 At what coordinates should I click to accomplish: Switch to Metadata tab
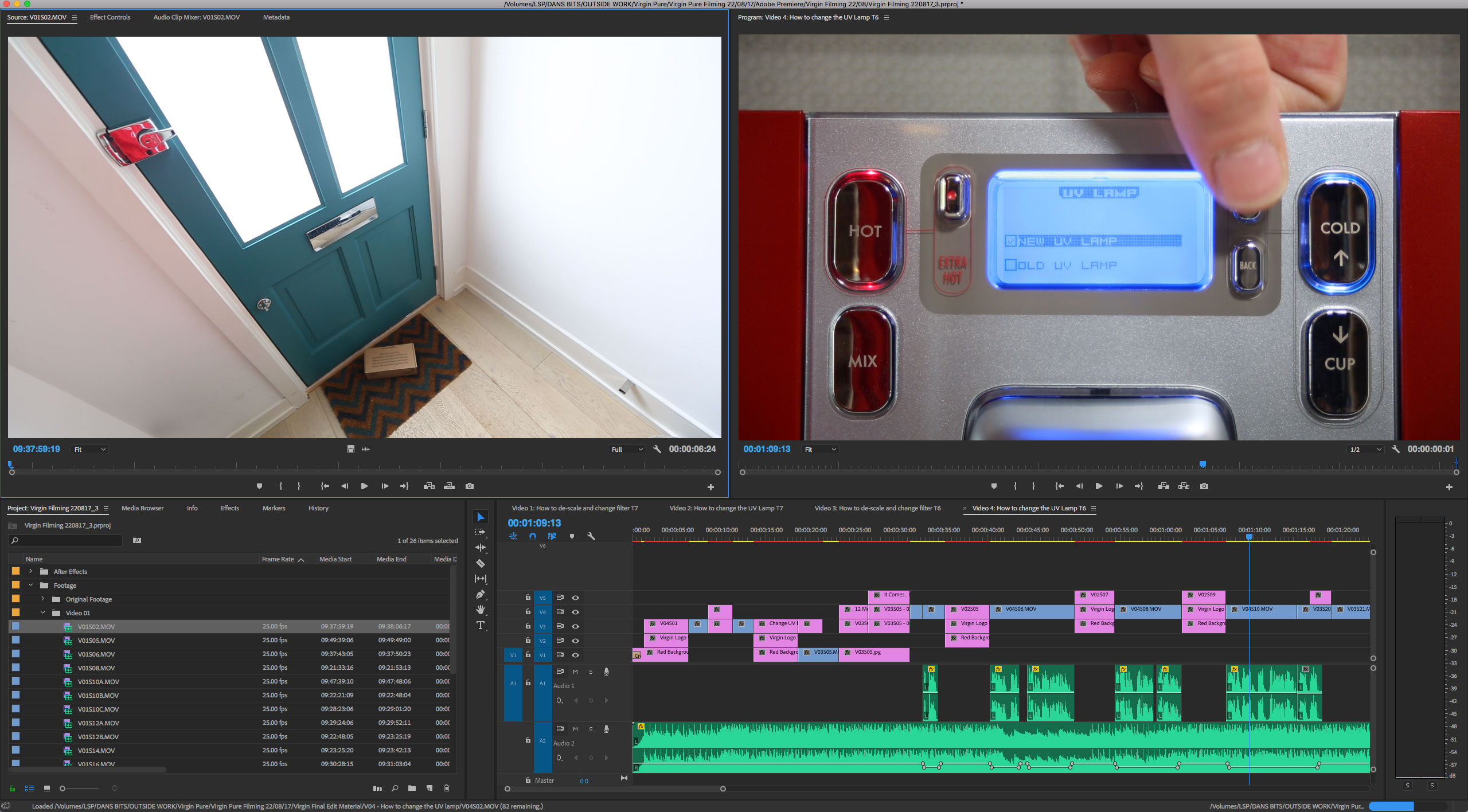(276, 17)
